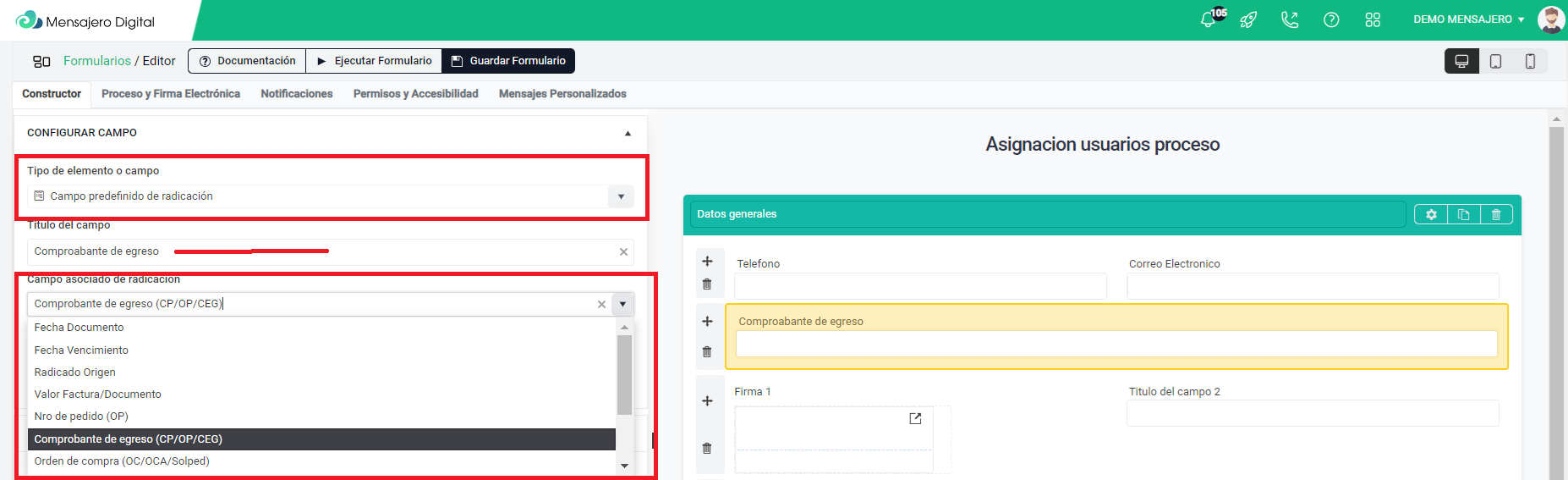Click the Telefono input field

[x=920, y=286]
